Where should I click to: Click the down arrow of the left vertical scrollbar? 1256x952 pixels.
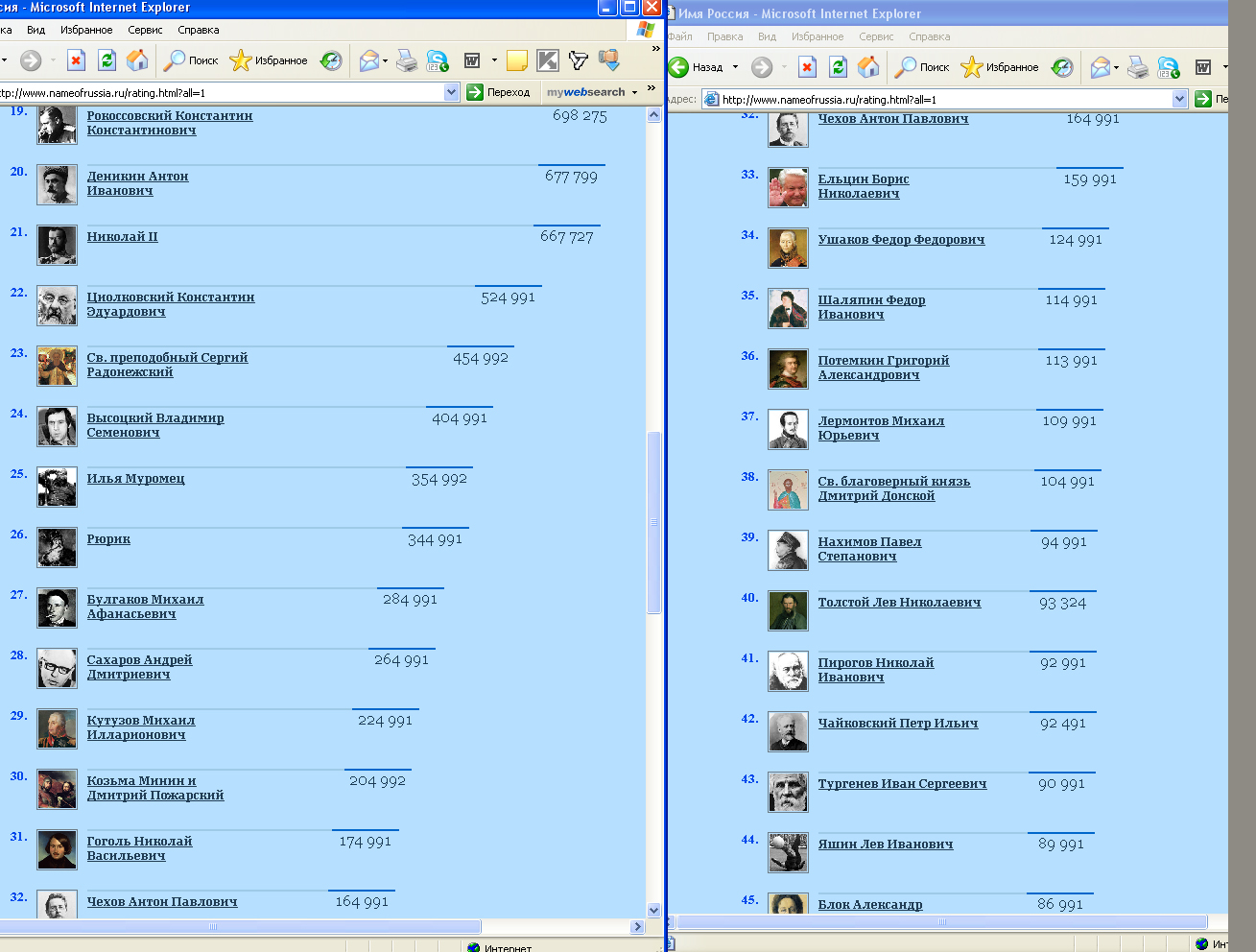pyautogui.click(x=654, y=910)
